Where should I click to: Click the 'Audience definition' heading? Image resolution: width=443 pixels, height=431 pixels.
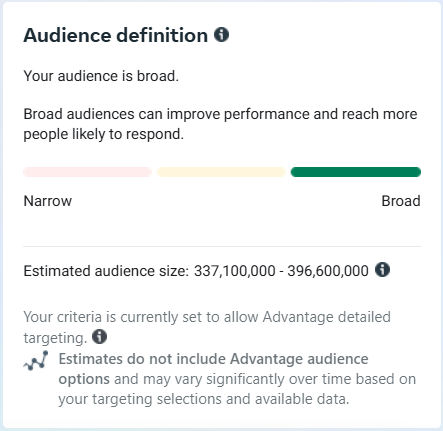coord(116,35)
